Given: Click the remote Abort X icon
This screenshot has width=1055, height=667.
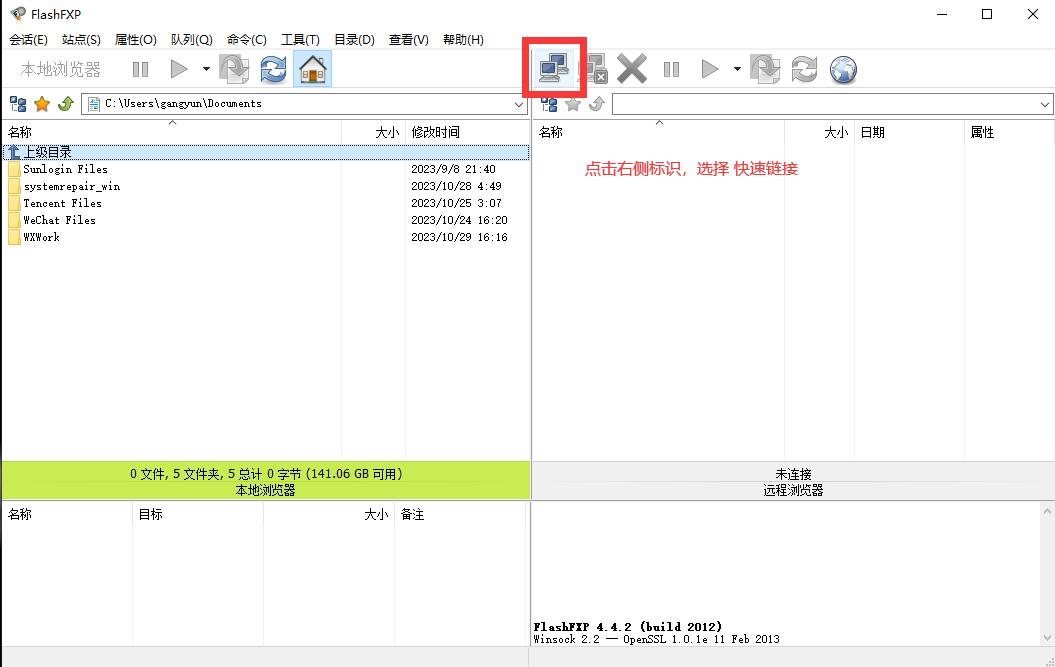Looking at the screenshot, I should point(632,69).
